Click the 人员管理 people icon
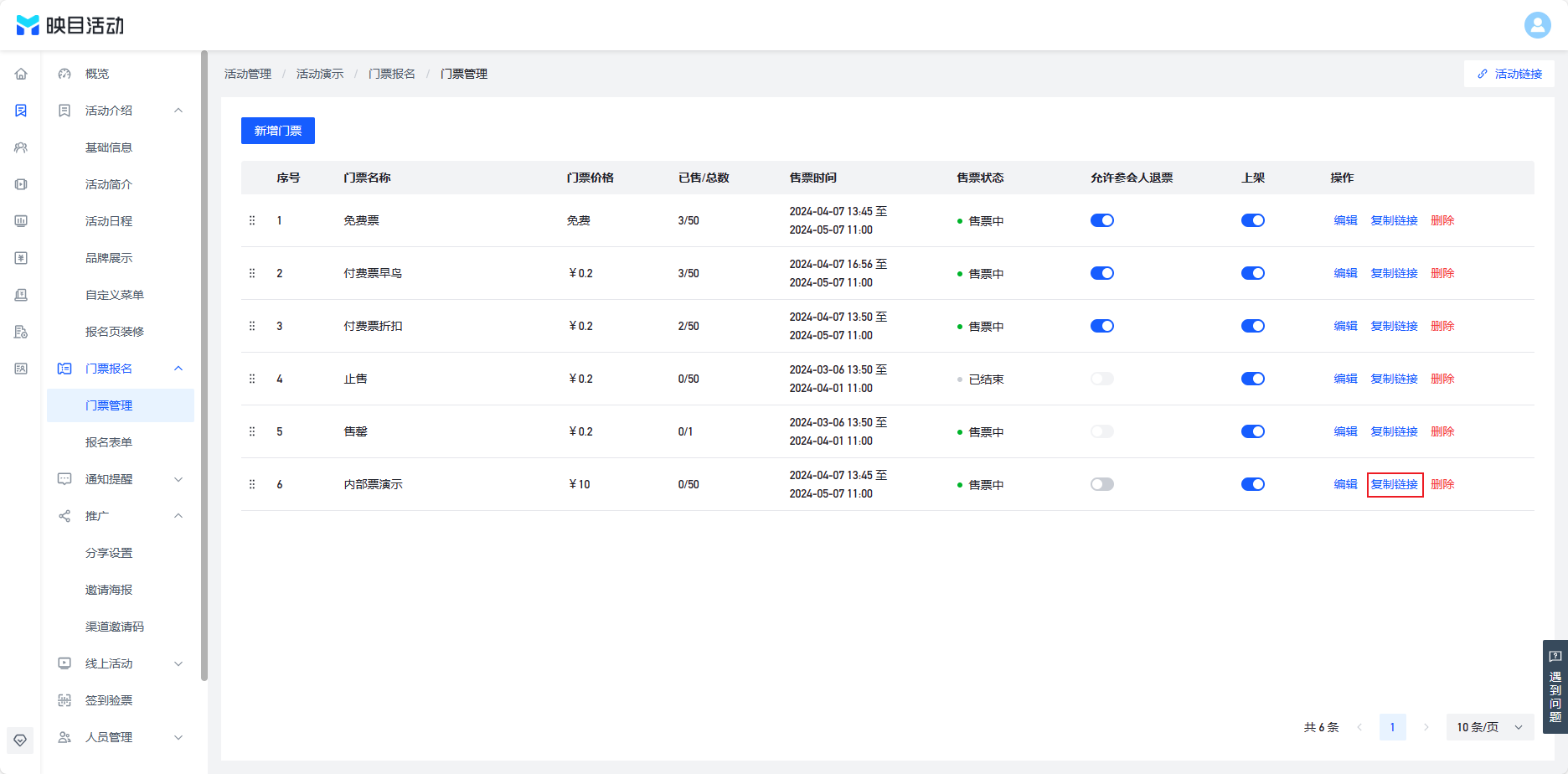The width and height of the screenshot is (1568, 774). tap(64, 737)
